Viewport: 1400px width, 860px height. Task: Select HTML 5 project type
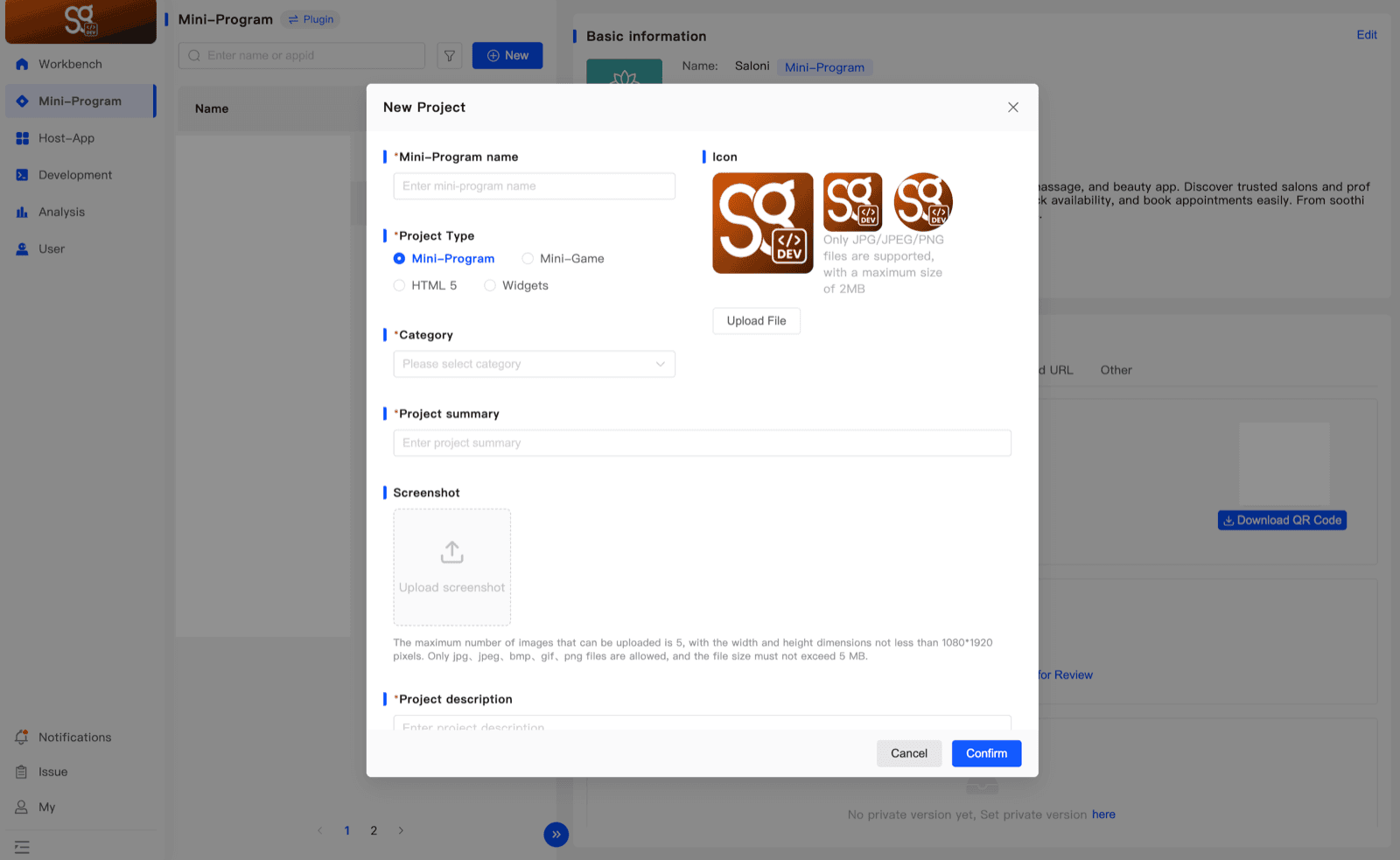tap(425, 286)
